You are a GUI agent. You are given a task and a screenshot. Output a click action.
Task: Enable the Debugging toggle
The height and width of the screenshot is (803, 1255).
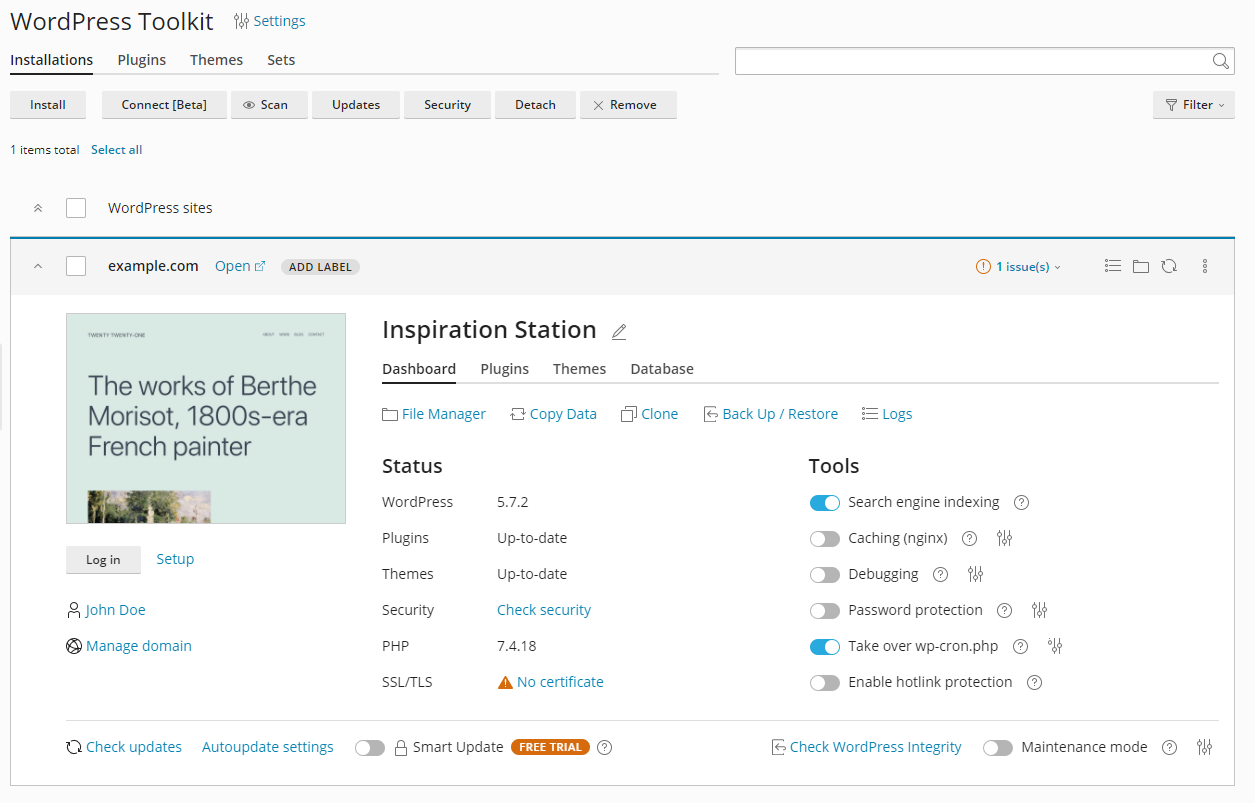[825, 575]
